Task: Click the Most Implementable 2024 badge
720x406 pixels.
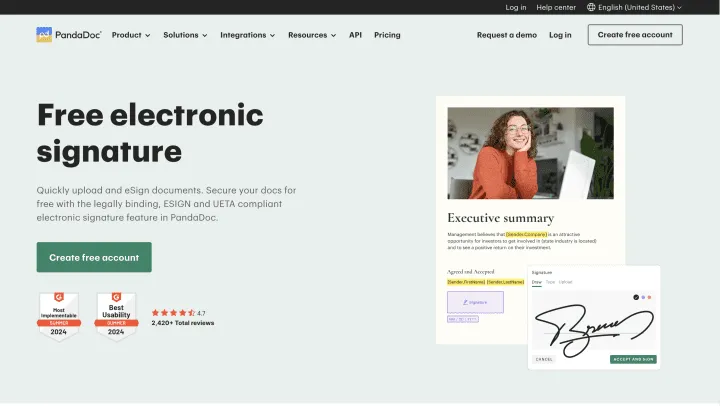Action: coord(59,316)
